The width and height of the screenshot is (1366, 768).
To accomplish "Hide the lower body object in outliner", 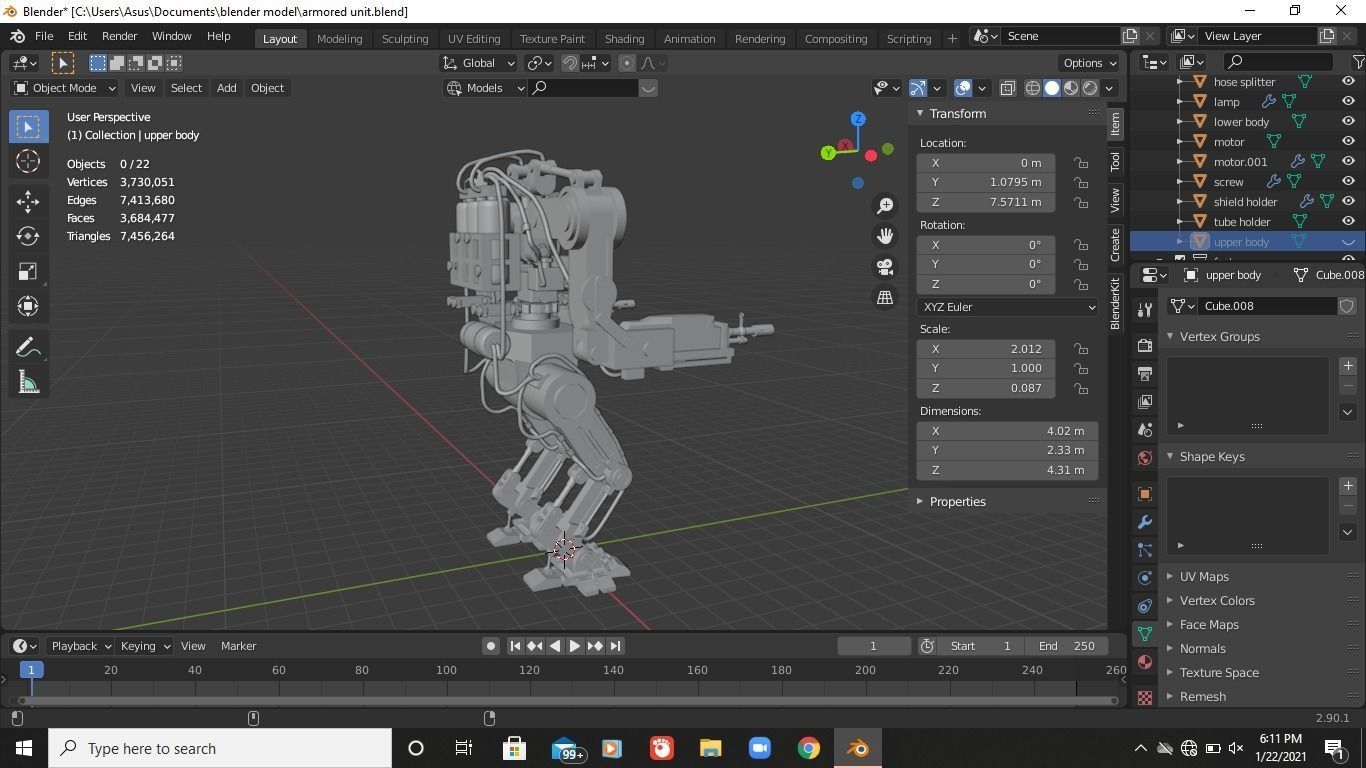I will [x=1348, y=121].
